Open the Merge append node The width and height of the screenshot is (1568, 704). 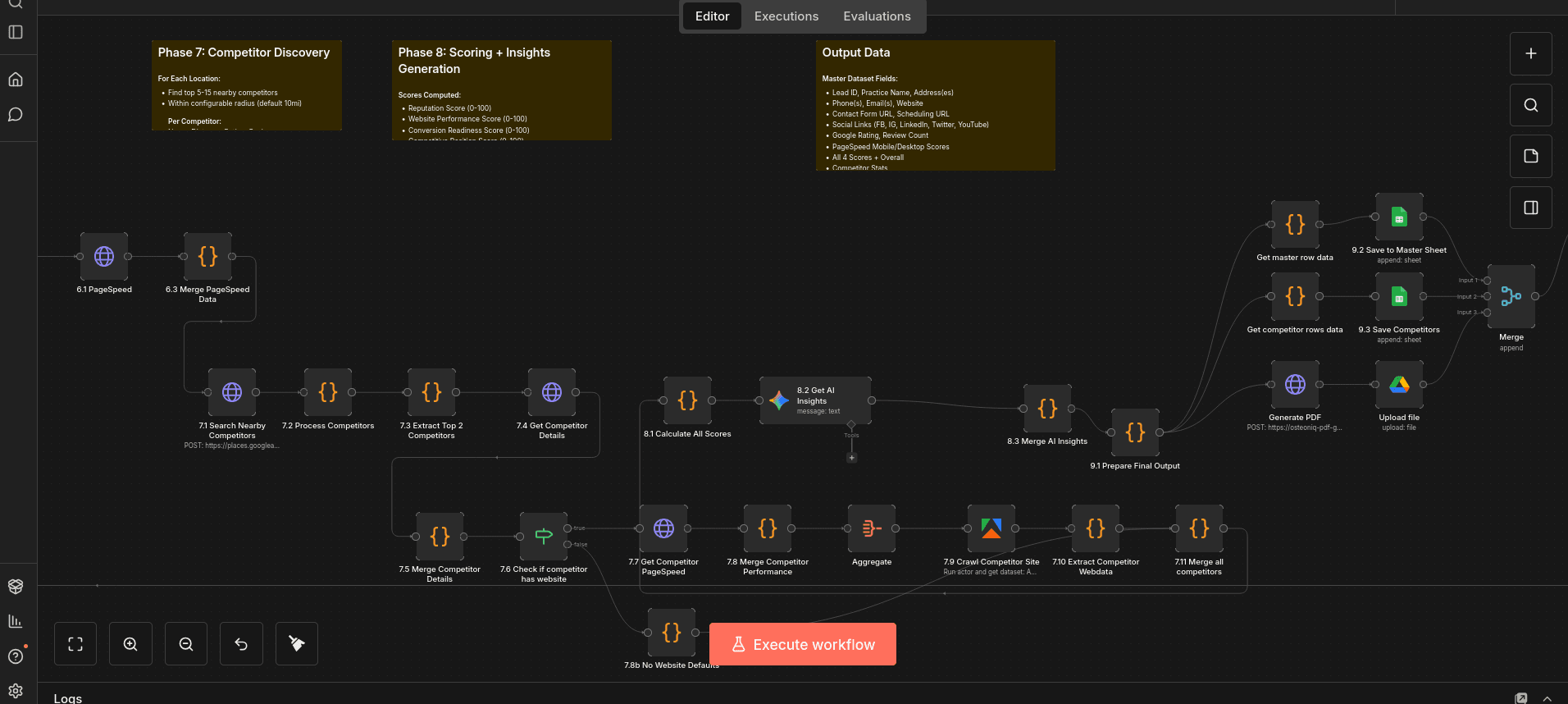pos(1511,296)
